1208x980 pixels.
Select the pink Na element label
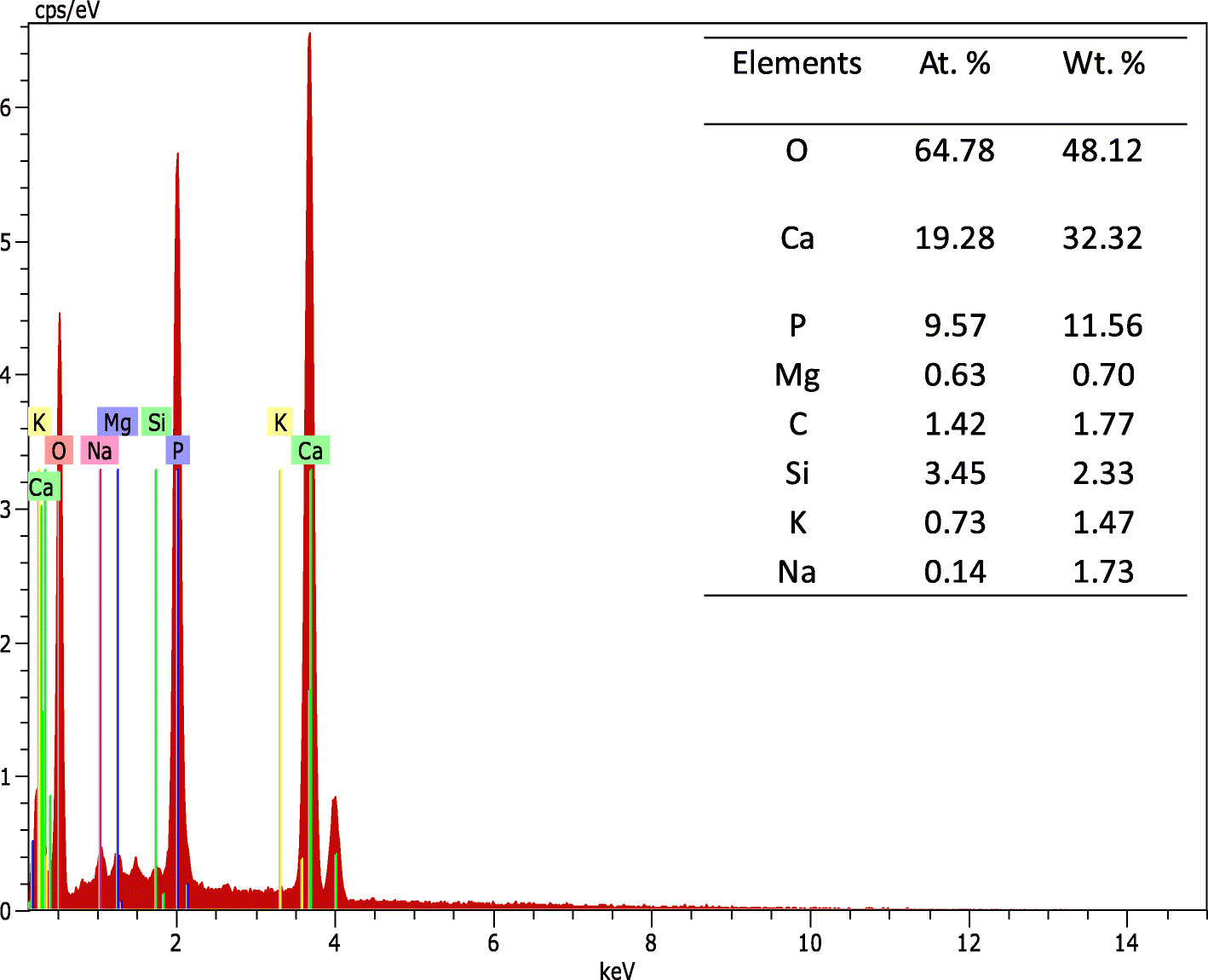point(100,451)
